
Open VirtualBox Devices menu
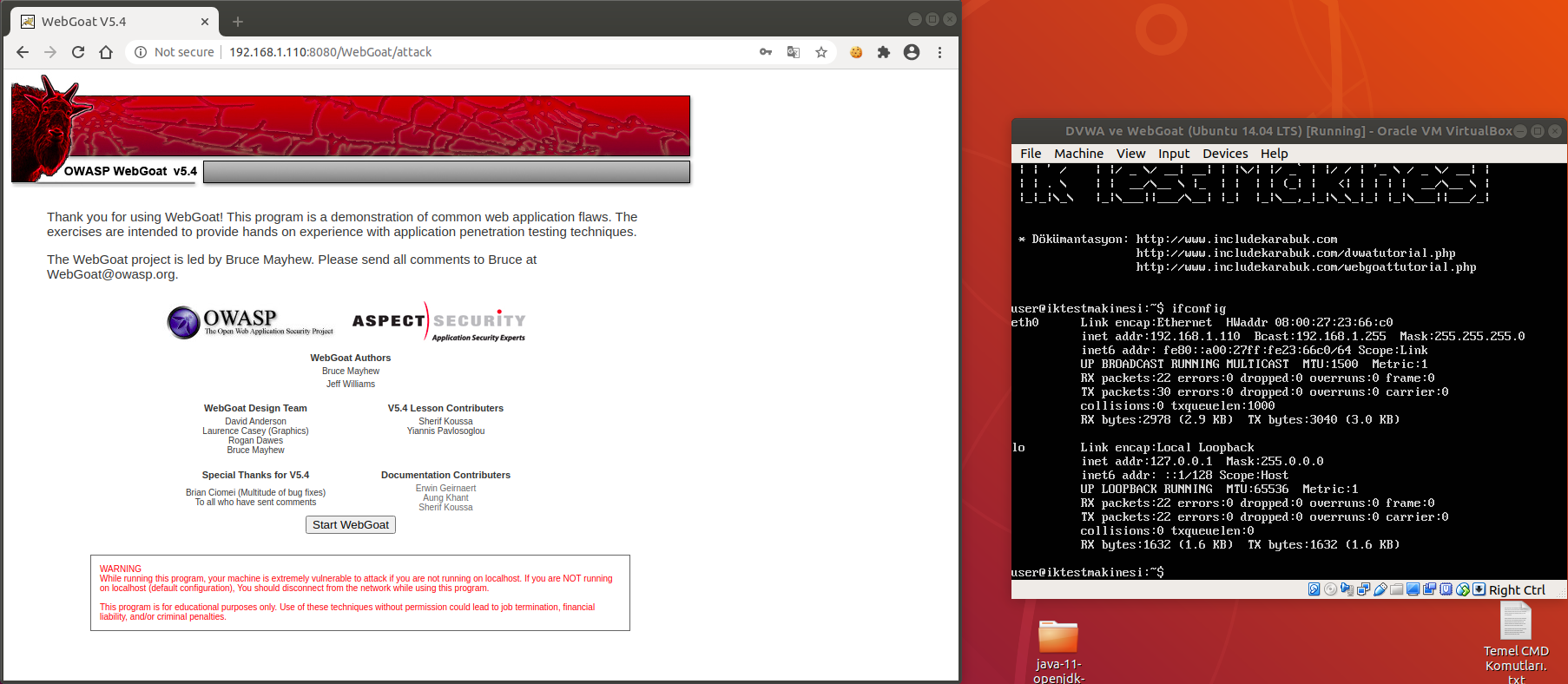1225,154
